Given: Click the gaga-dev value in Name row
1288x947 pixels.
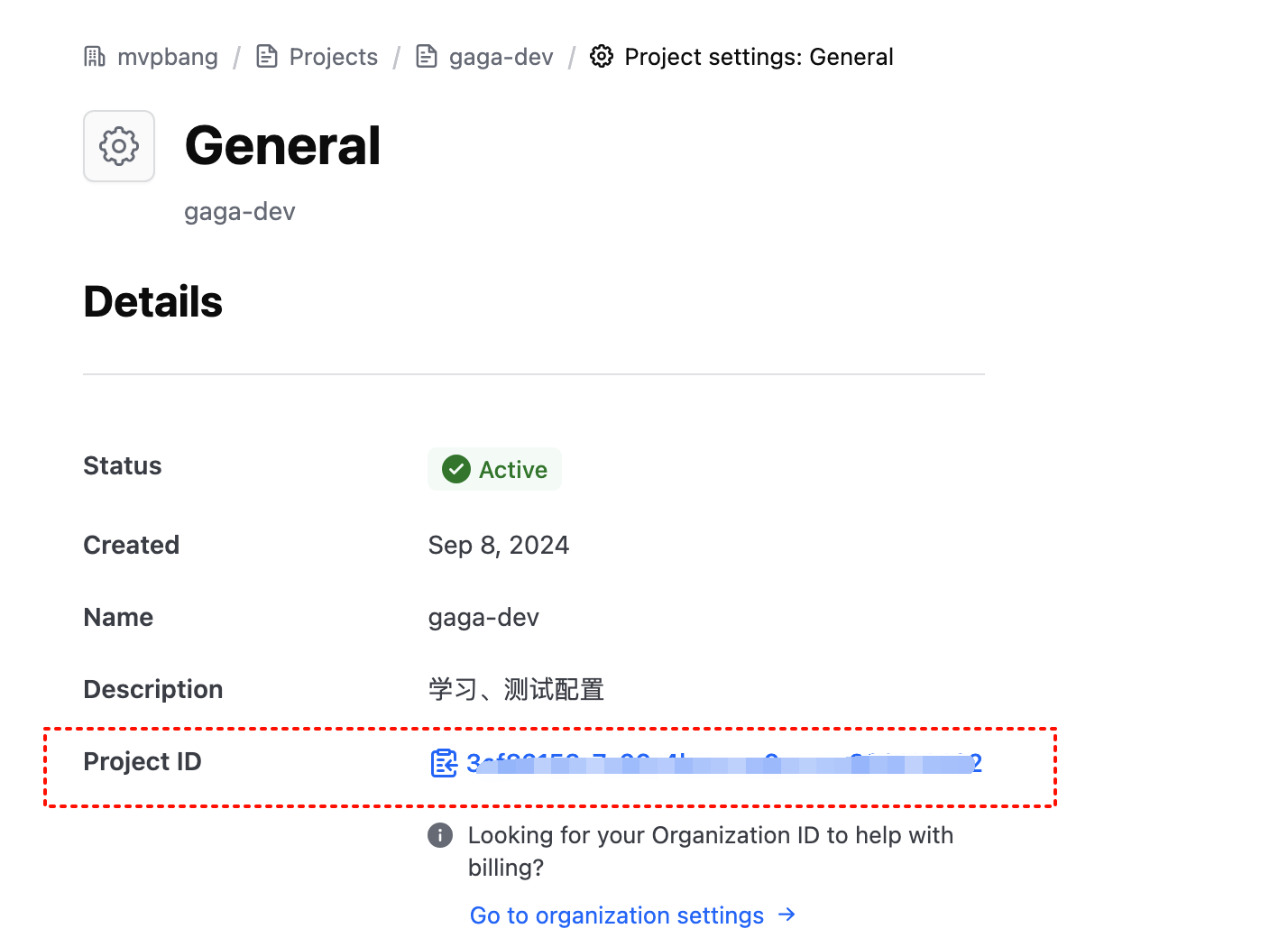Looking at the screenshot, I should pos(483,618).
